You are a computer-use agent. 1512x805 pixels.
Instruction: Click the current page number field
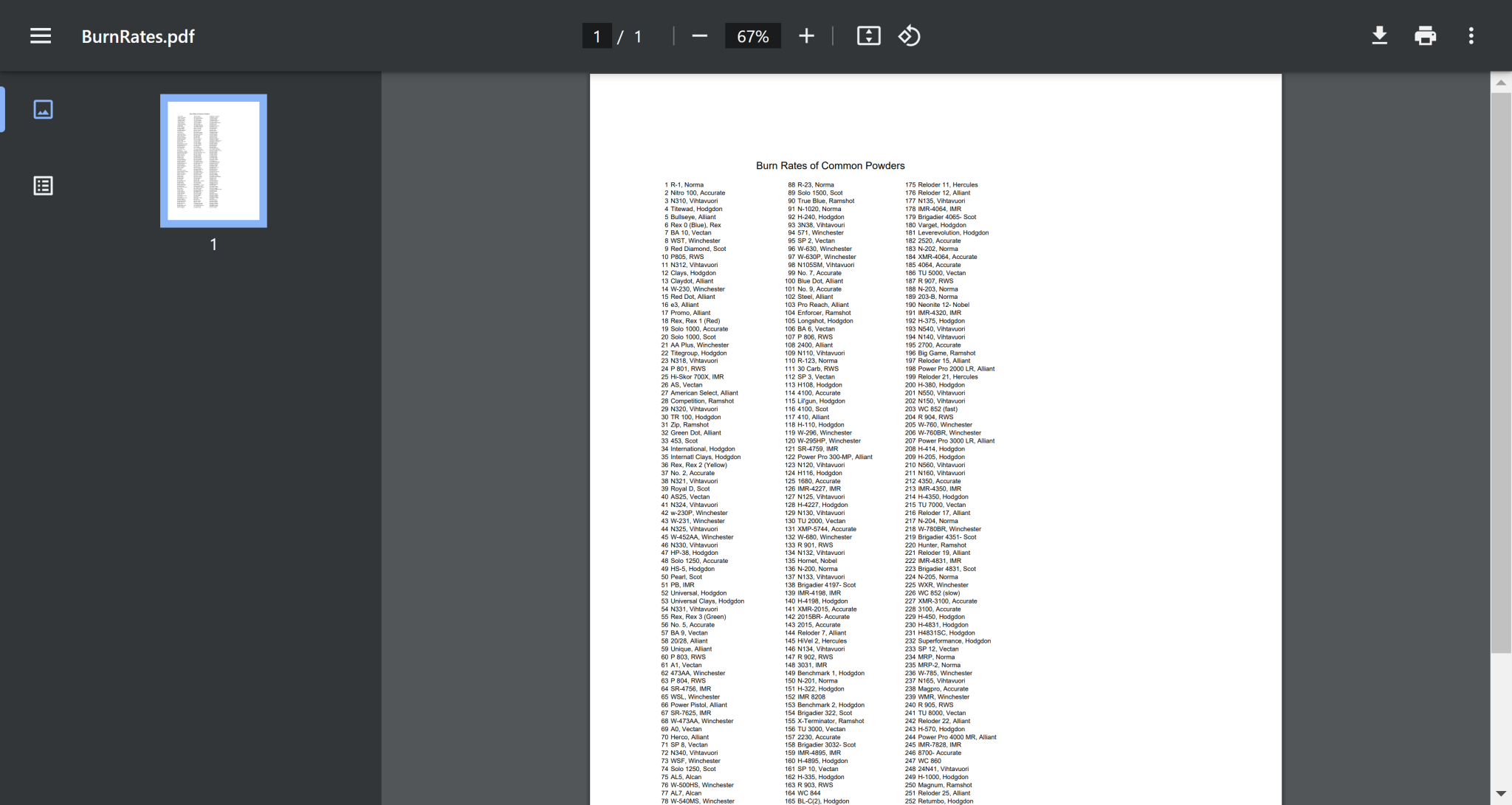click(597, 36)
